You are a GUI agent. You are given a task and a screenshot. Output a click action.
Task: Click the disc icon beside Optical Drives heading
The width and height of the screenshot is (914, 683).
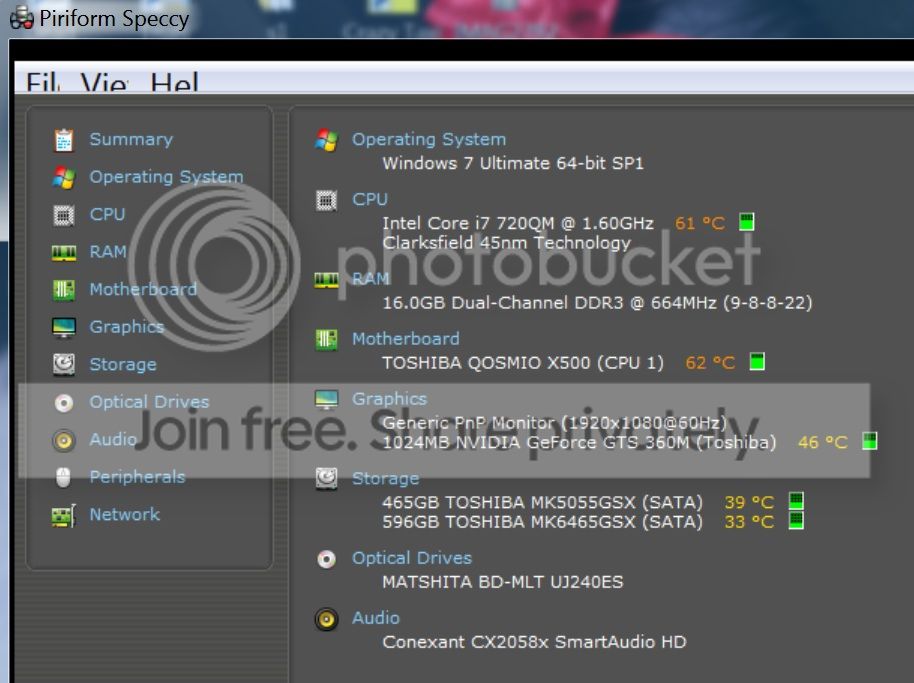pos(326,559)
